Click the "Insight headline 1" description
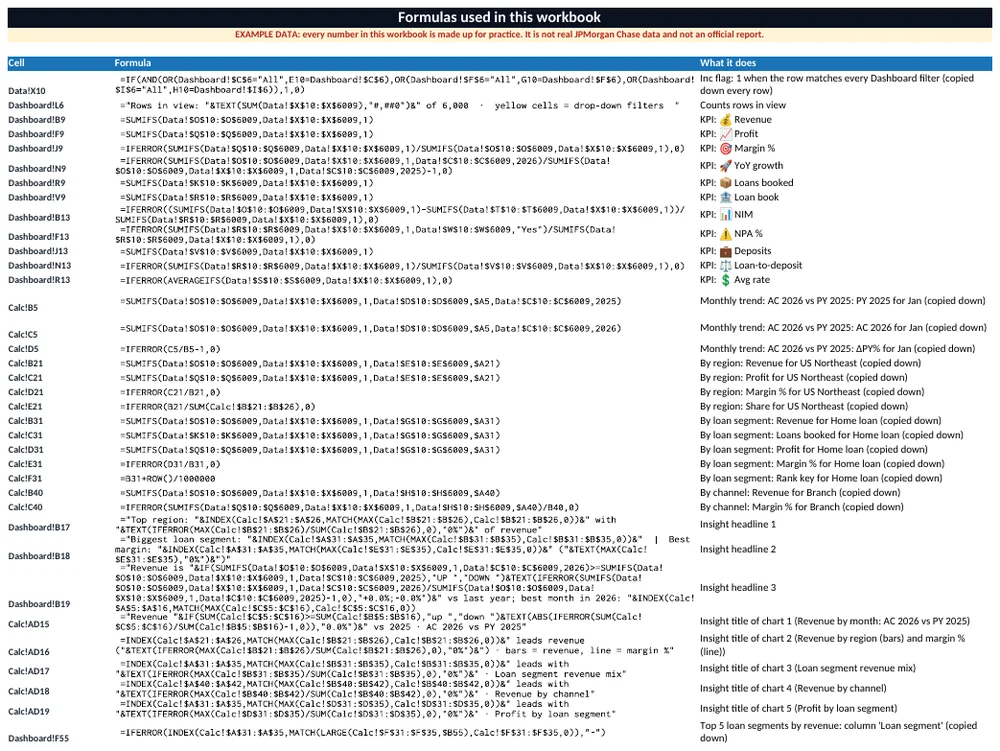This screenshot has height=751, width=1000. click(x=738, y=525)
